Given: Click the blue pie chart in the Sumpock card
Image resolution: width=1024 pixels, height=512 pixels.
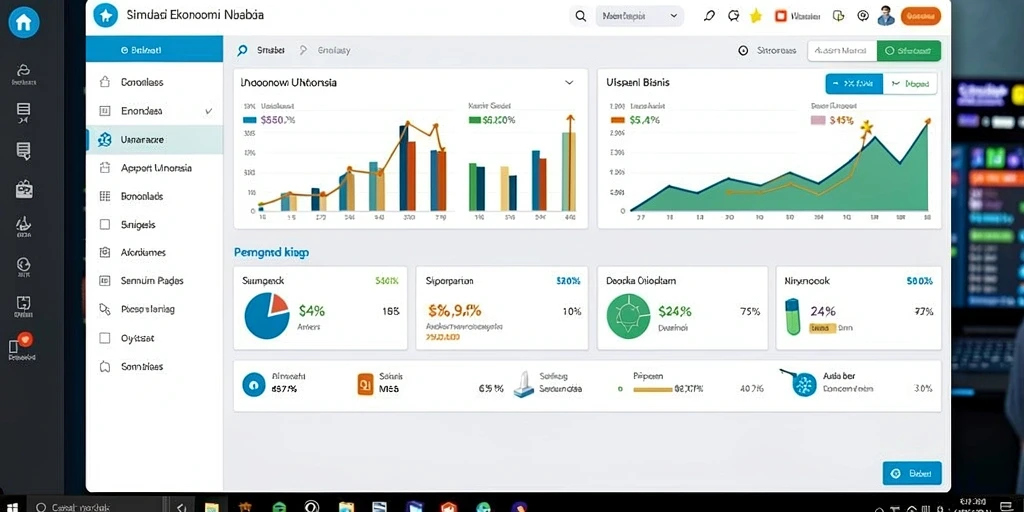Looking at the screenshot, I should pyautogui.click(x=266, y=316).
